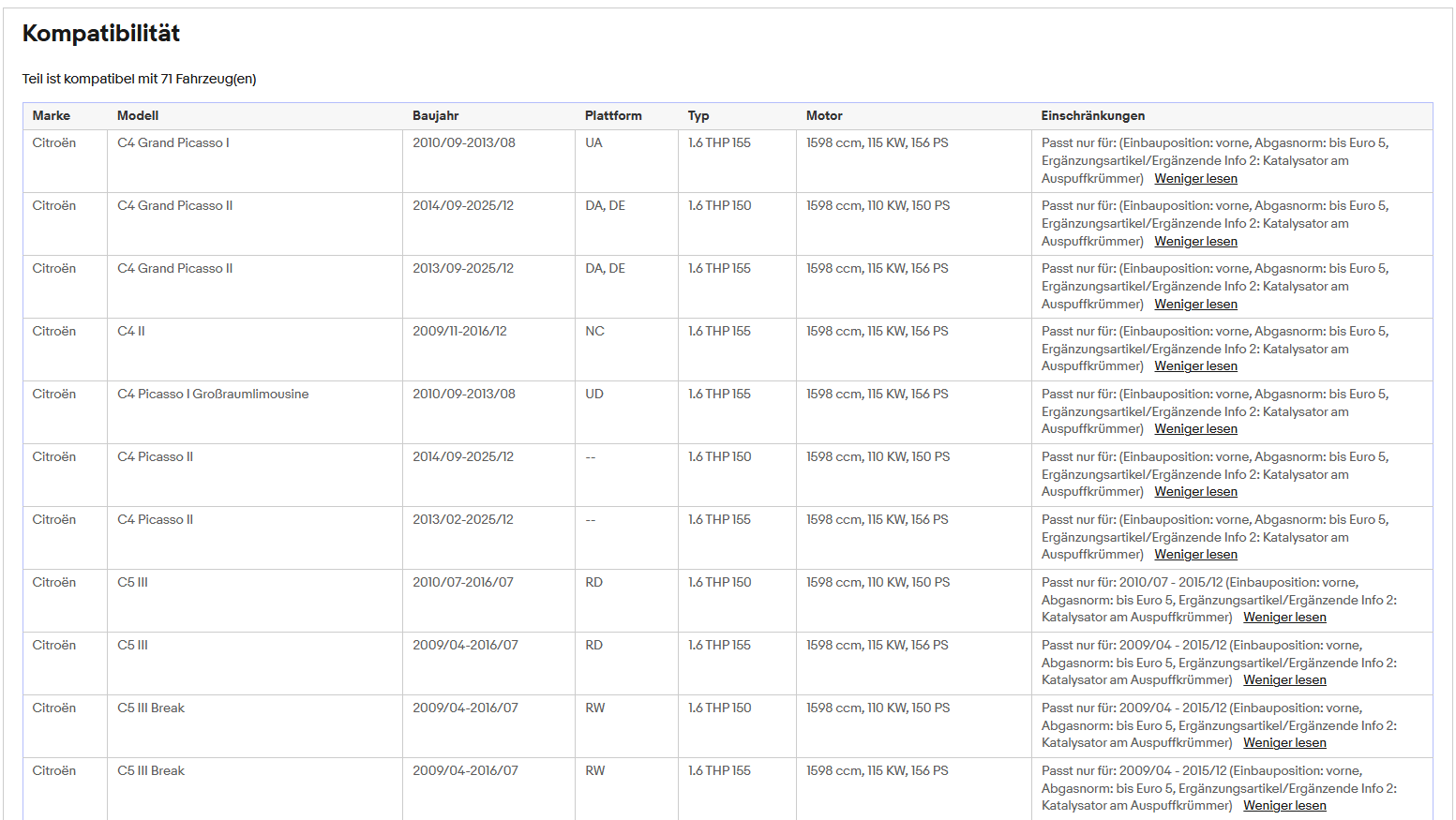Click Weniger lesen for C5 III Break THP 155

tap(1284, 806)
